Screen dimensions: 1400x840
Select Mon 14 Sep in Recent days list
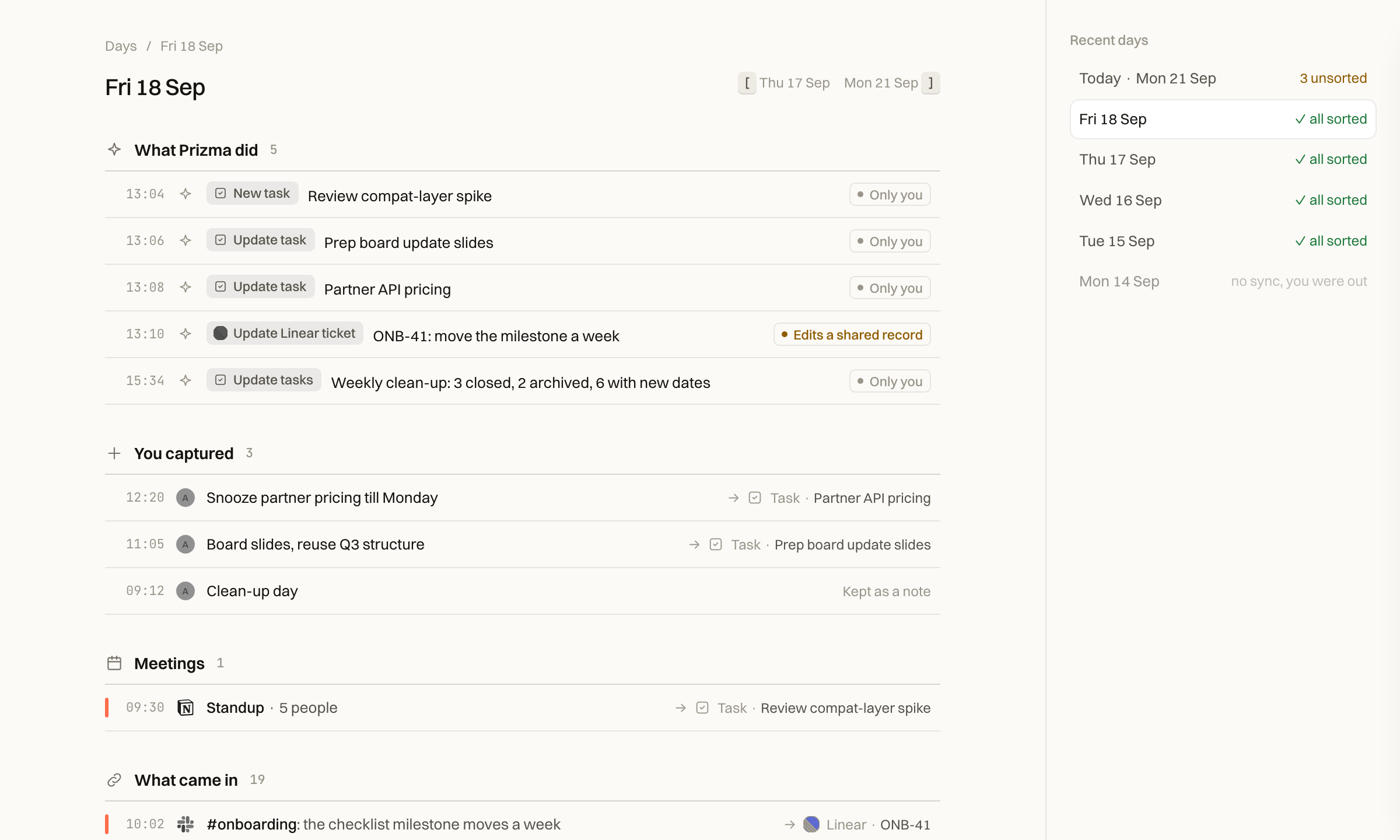[1223, 281]
